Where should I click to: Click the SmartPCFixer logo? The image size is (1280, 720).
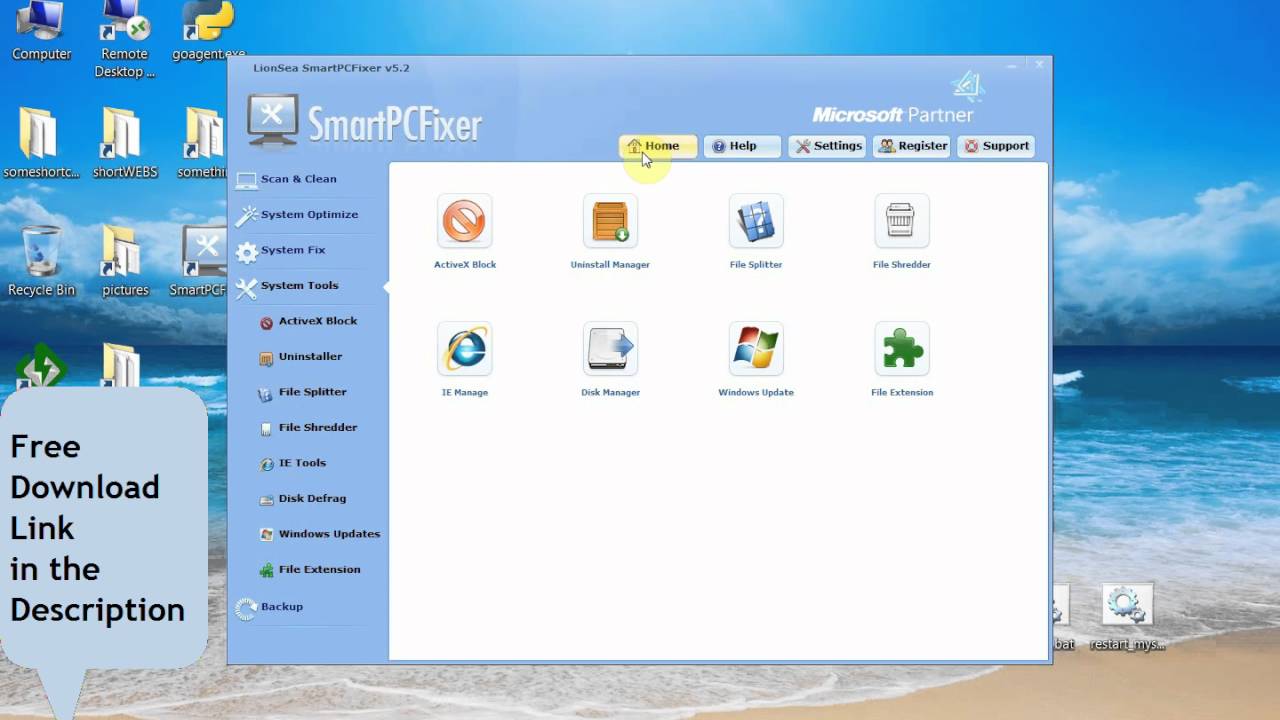365,123
